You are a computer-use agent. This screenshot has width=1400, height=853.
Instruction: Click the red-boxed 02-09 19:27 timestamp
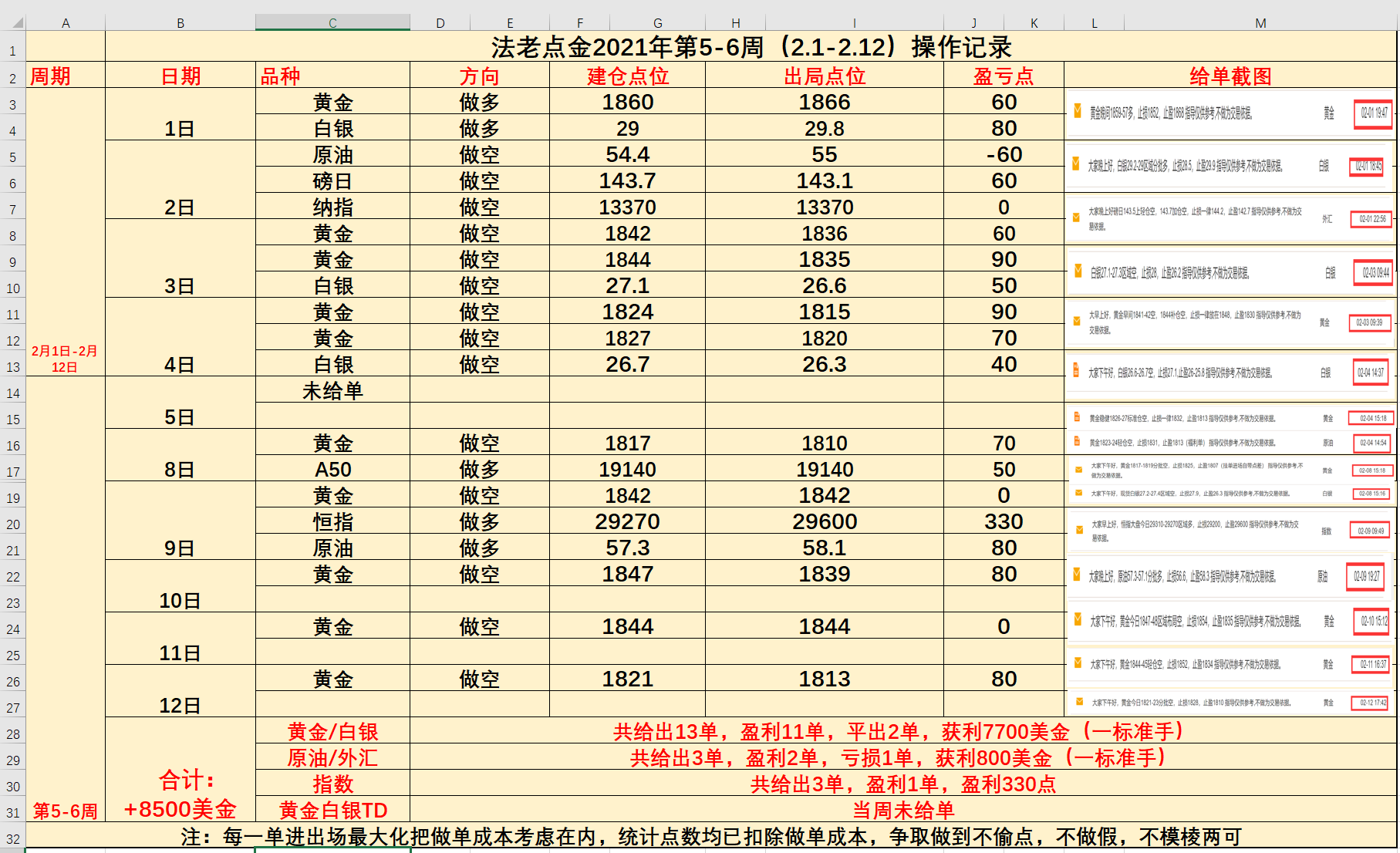pos(1366,576)
